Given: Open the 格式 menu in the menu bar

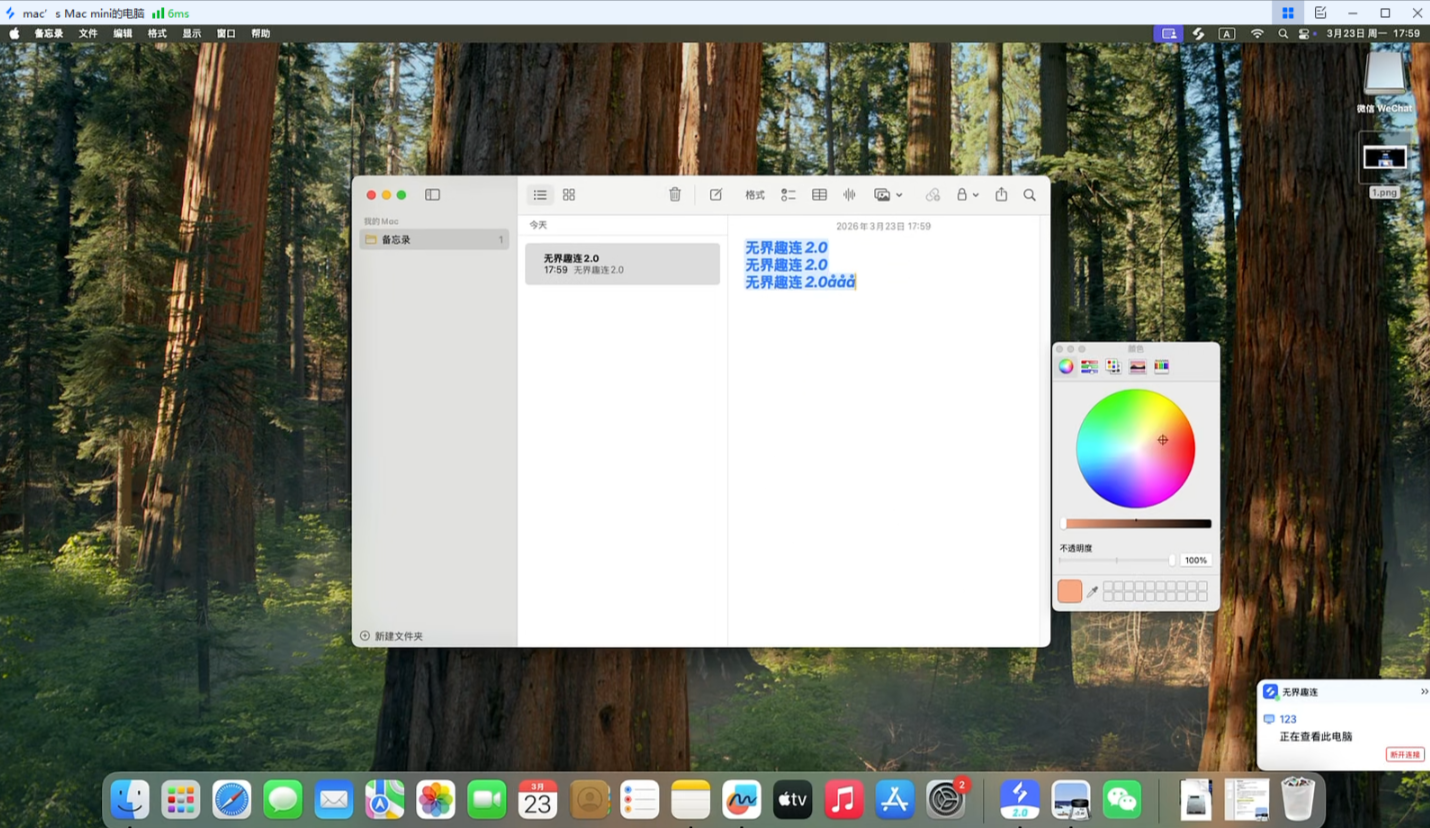Looking at the screenshot, I should (156, 33).
